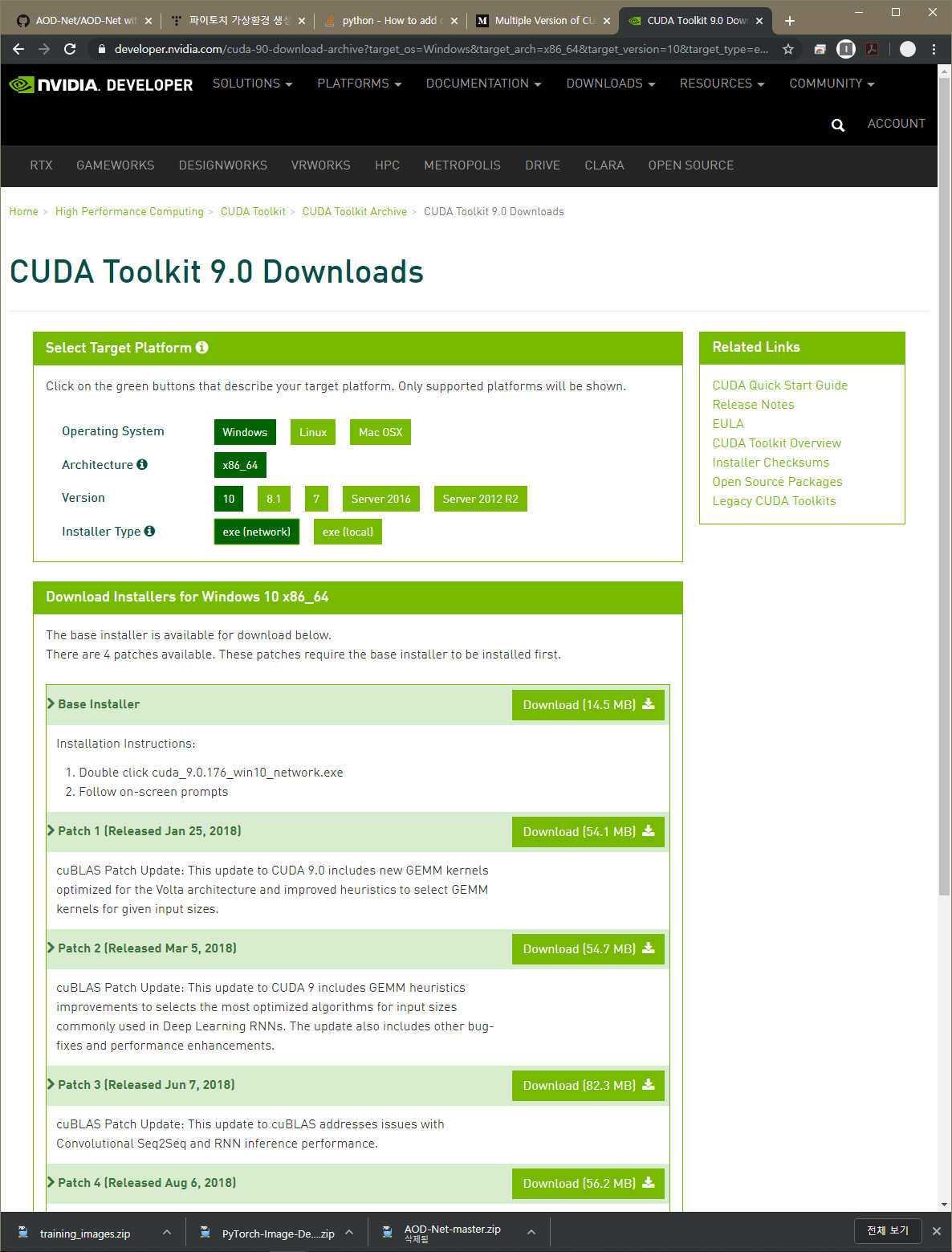Click 전체 보기 show all downloads

[x=888, y=1230]
